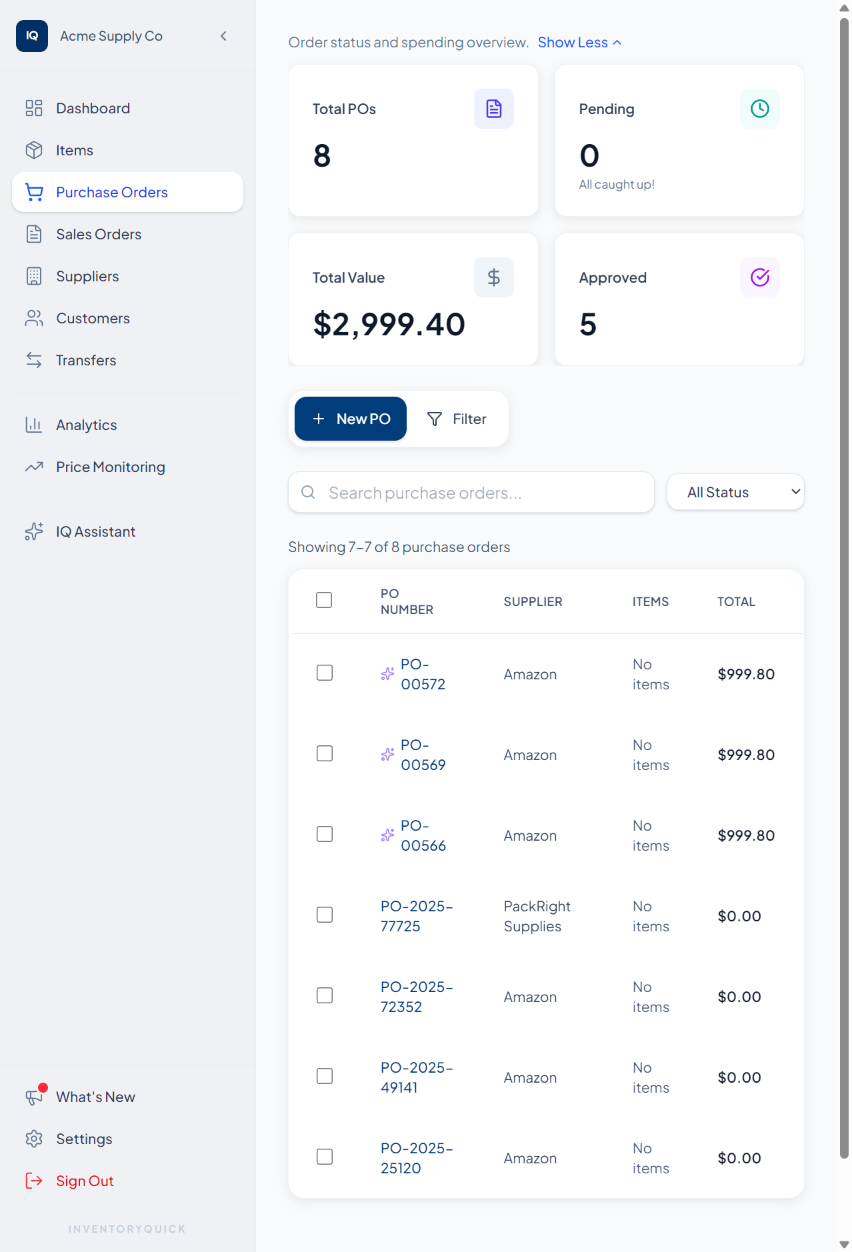The height and width of the screenshot is (1252, 852).
Task: Check the select-all checkbox in table header
Action: [x=324, y=600]
